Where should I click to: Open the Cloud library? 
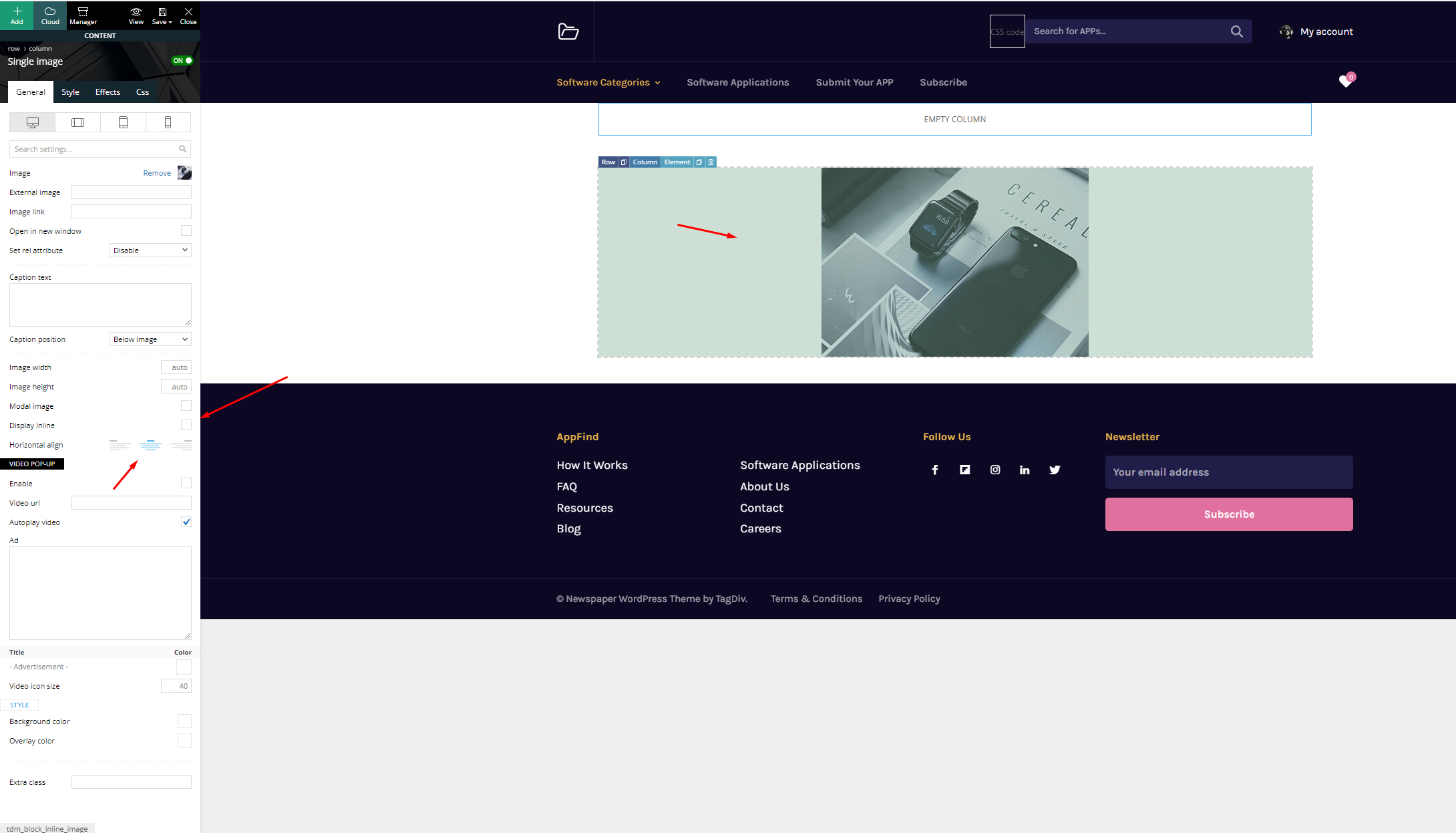(50, 15)
